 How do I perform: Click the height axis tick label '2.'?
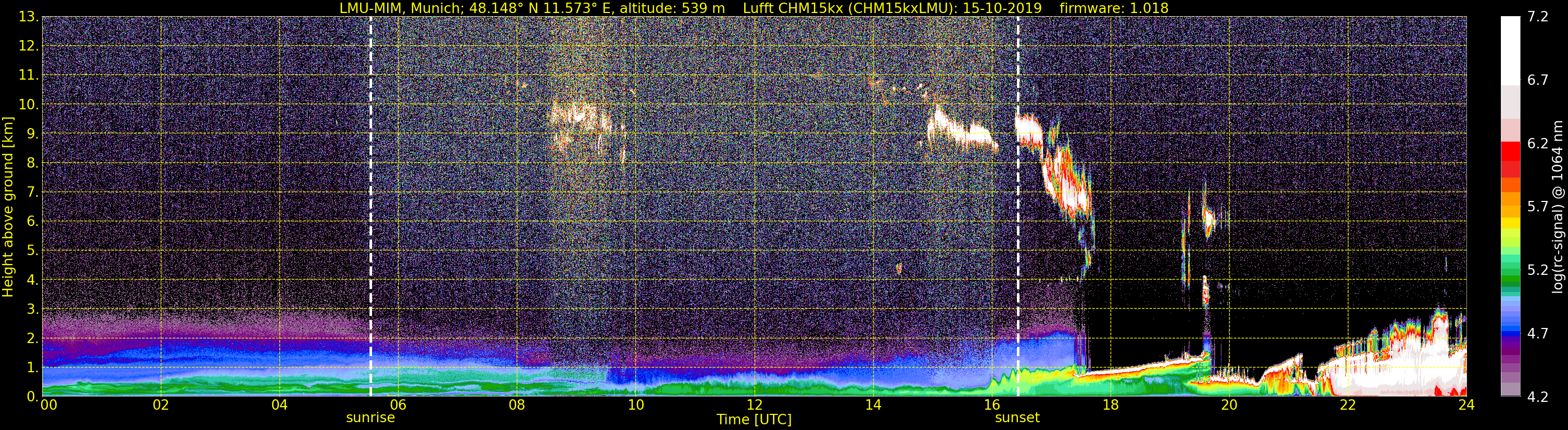[32, 339]
